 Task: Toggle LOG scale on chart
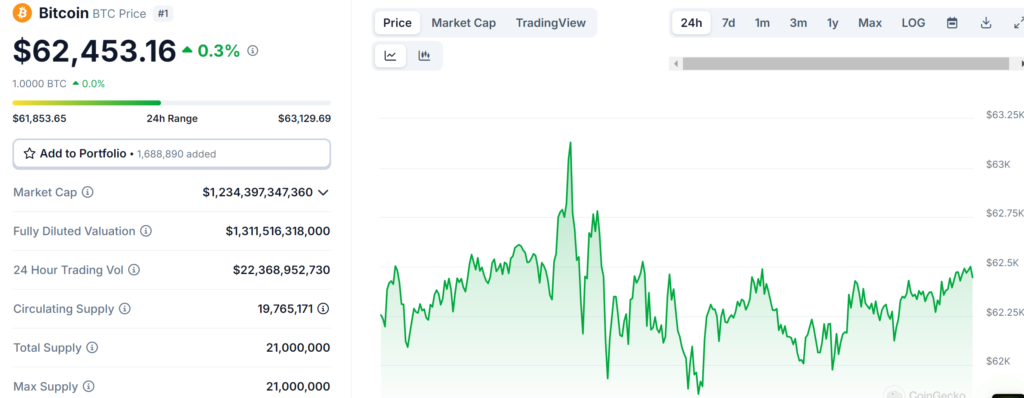pyautogui.click(x=913, y=23)
